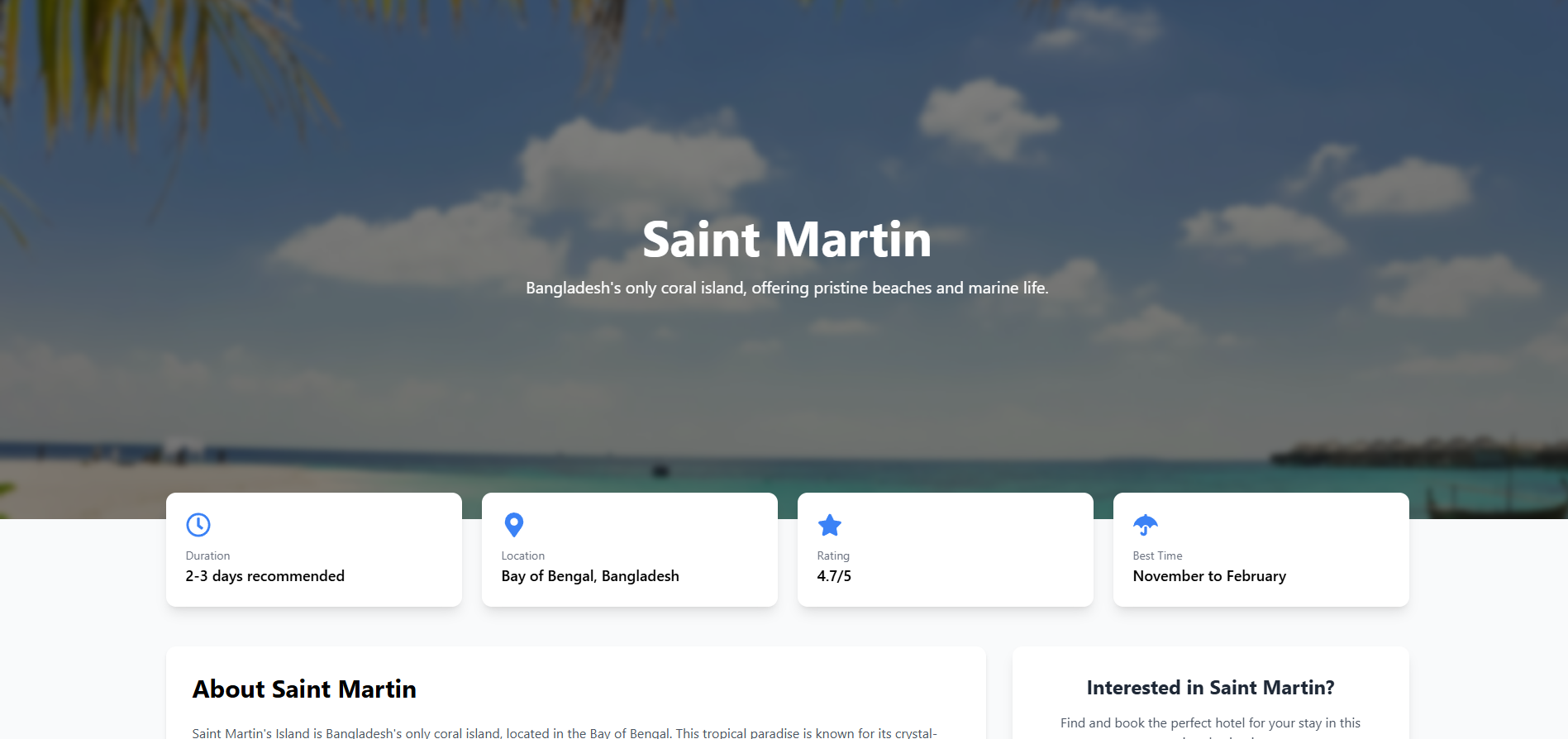The height and width of the screenshot is (739, 1568).
Task: Click the About paragraph starting 'Saint Martin's Island'
Action: point(565,732)
